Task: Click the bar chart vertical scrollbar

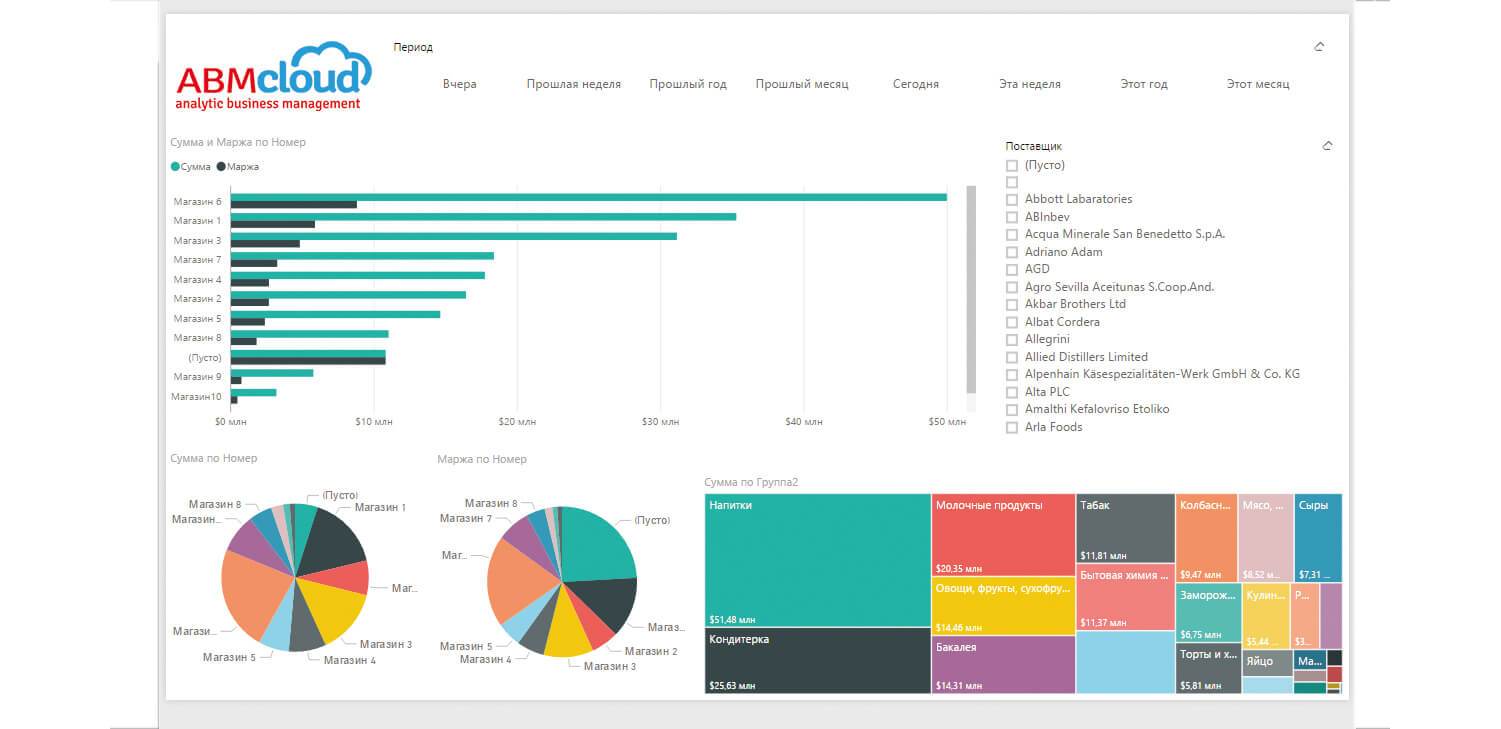Action: click(x=970, y=290)
